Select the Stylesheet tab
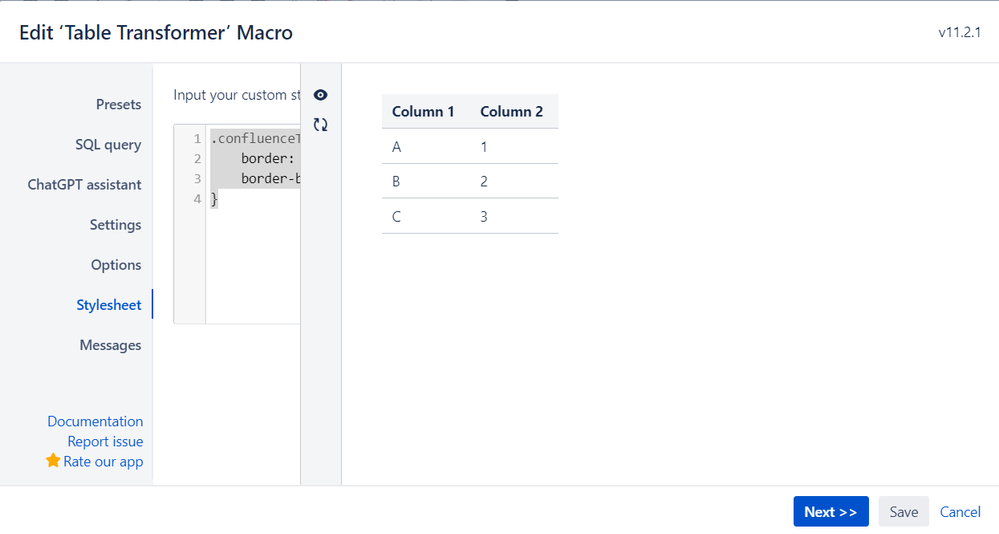The height and width of the screenshot is (534, 999). 109,305
